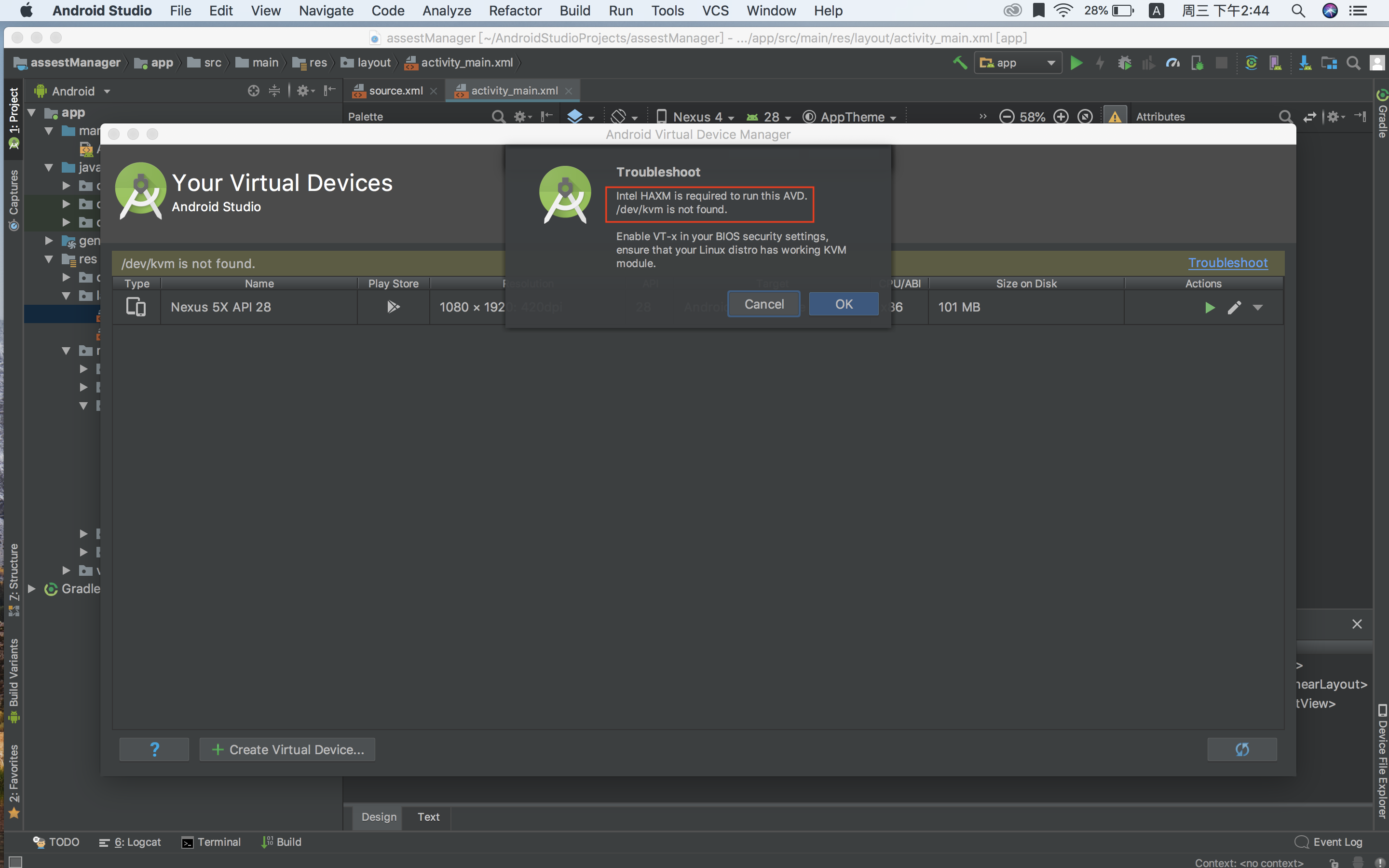This screenshot has width=1389, height=868.
Task: Click the Size on Disk column header
Action: 1026,284
